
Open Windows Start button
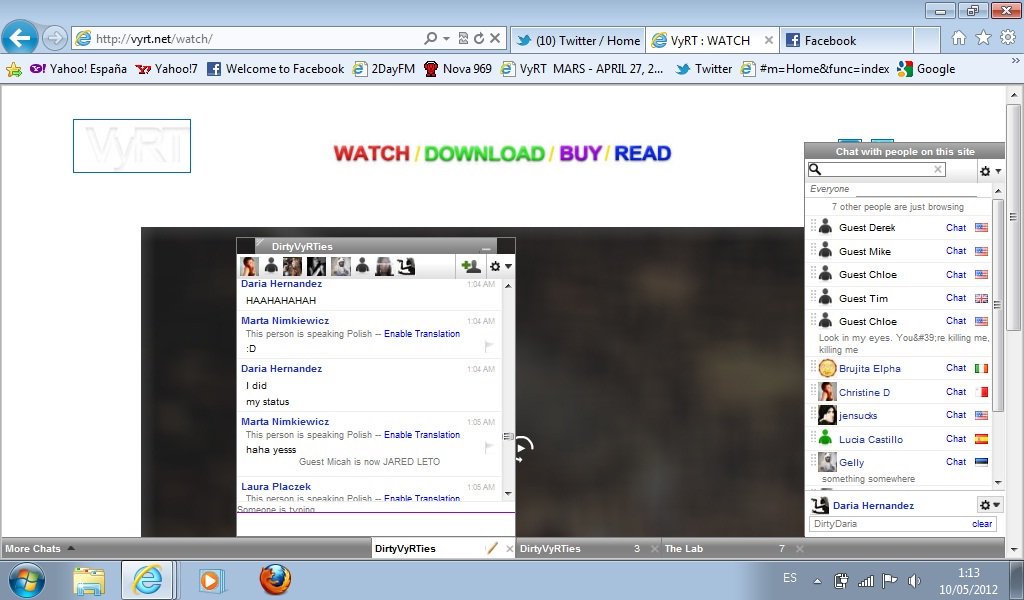click(27, 580)
